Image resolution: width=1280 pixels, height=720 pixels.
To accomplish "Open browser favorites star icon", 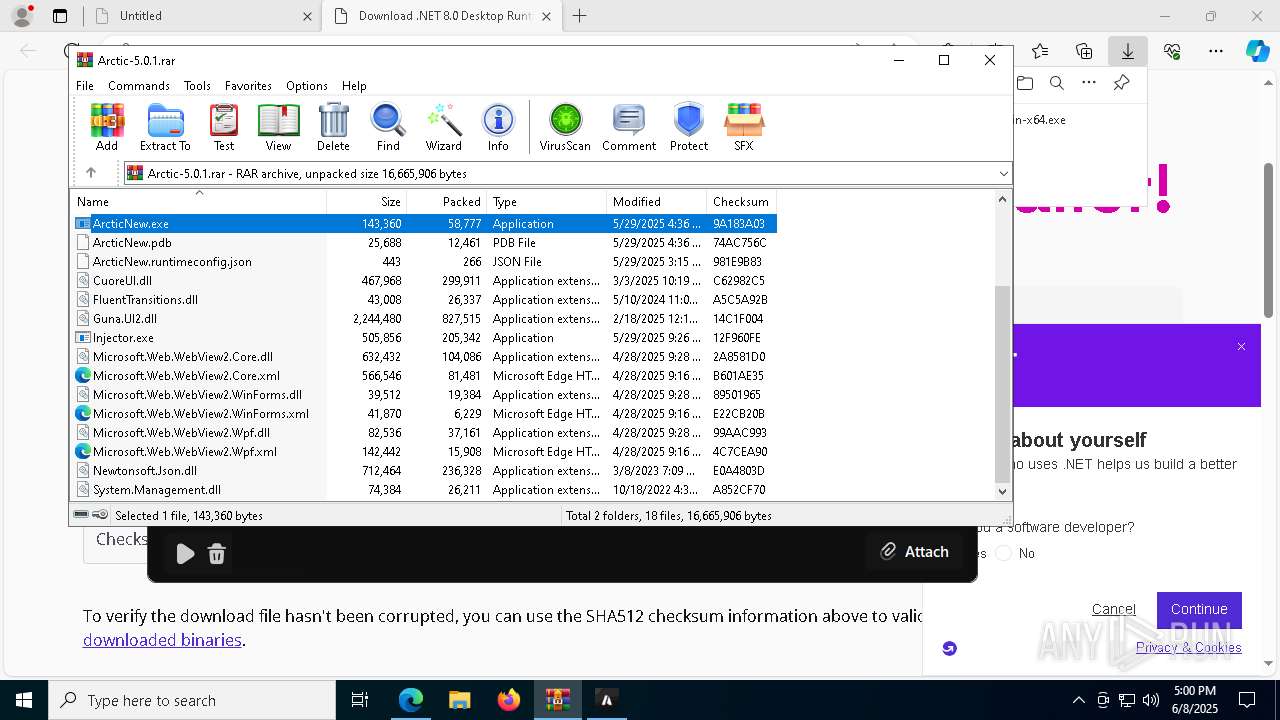I will pos(1040,51).
